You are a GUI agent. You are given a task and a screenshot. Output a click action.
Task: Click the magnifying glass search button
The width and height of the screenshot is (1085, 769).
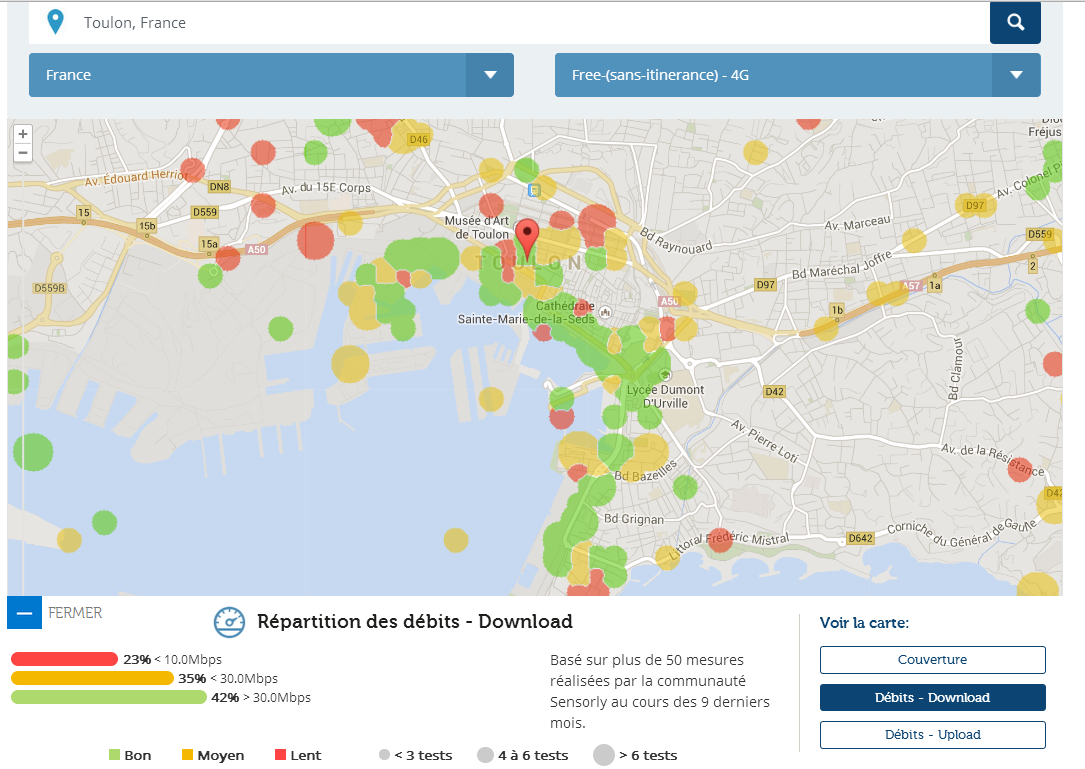click(1015, 22)
